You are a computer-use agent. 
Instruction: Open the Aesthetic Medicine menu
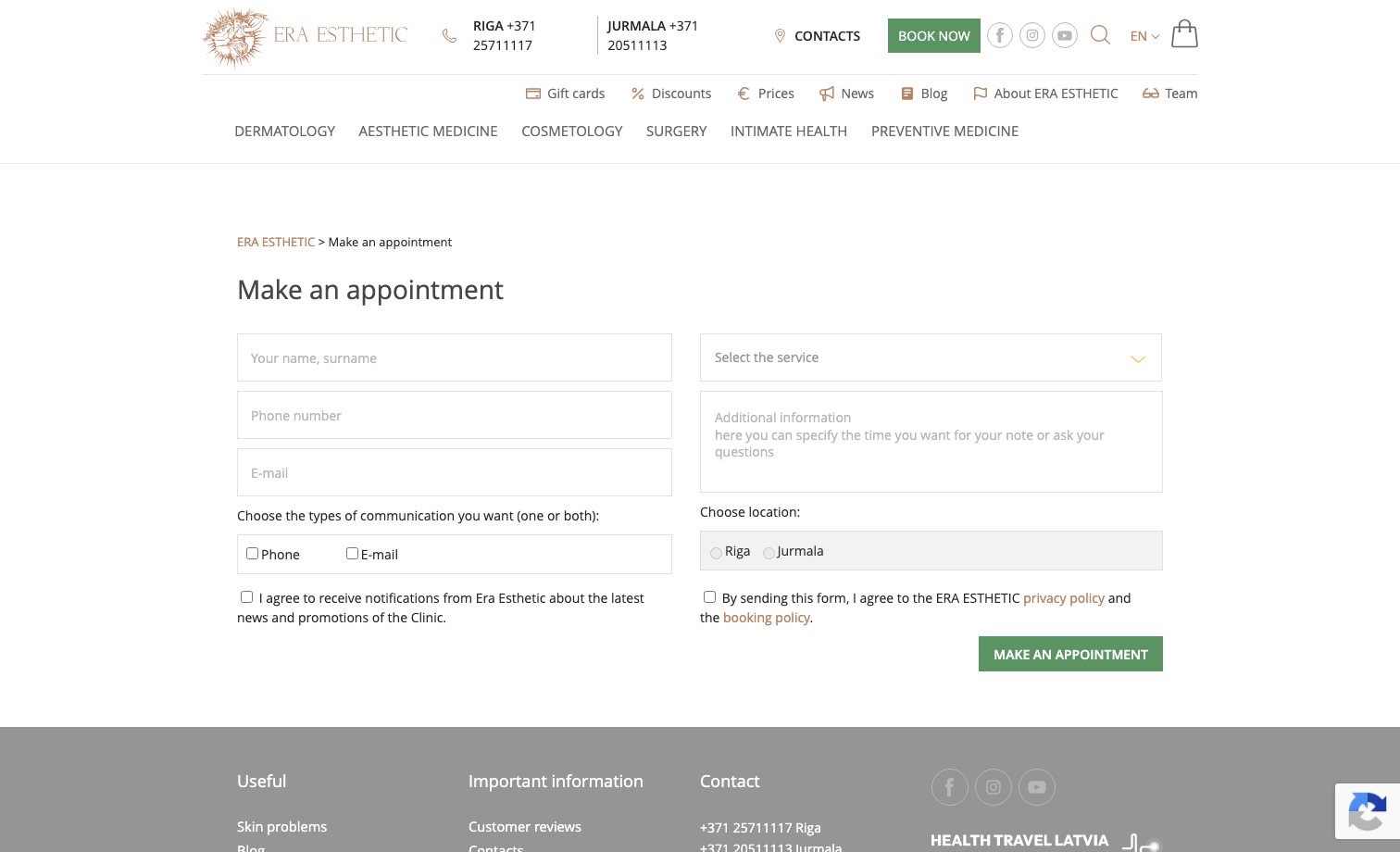(428, 132)
